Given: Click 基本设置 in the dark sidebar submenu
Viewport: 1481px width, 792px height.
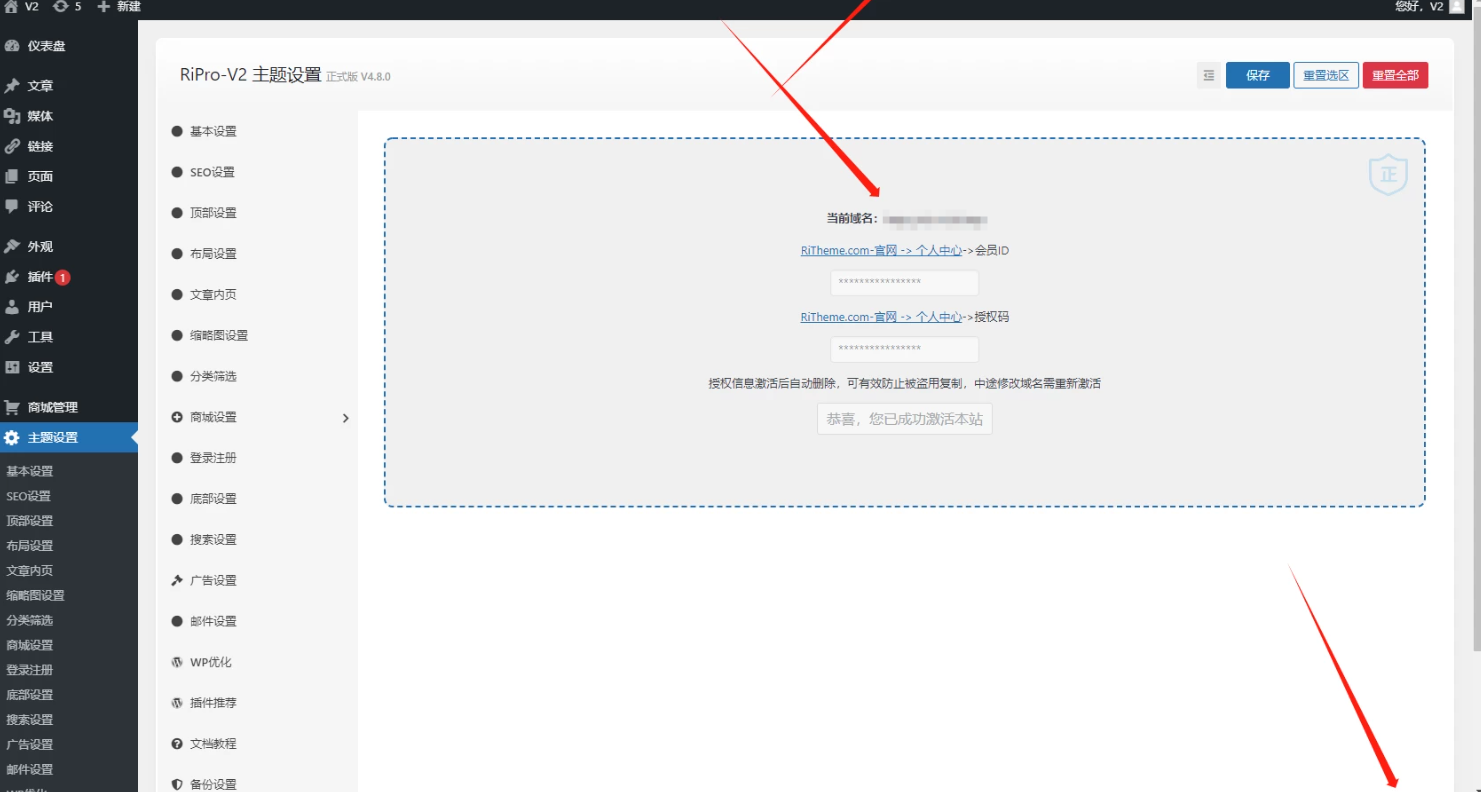Looking at the screenshot, I should [x=30, y=471].
